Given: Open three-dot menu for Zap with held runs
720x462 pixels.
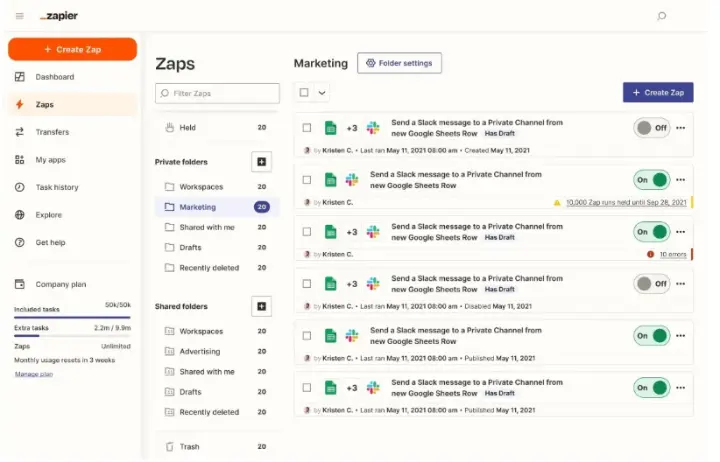Looking at the screenshot, I should (x=681, y=180).
